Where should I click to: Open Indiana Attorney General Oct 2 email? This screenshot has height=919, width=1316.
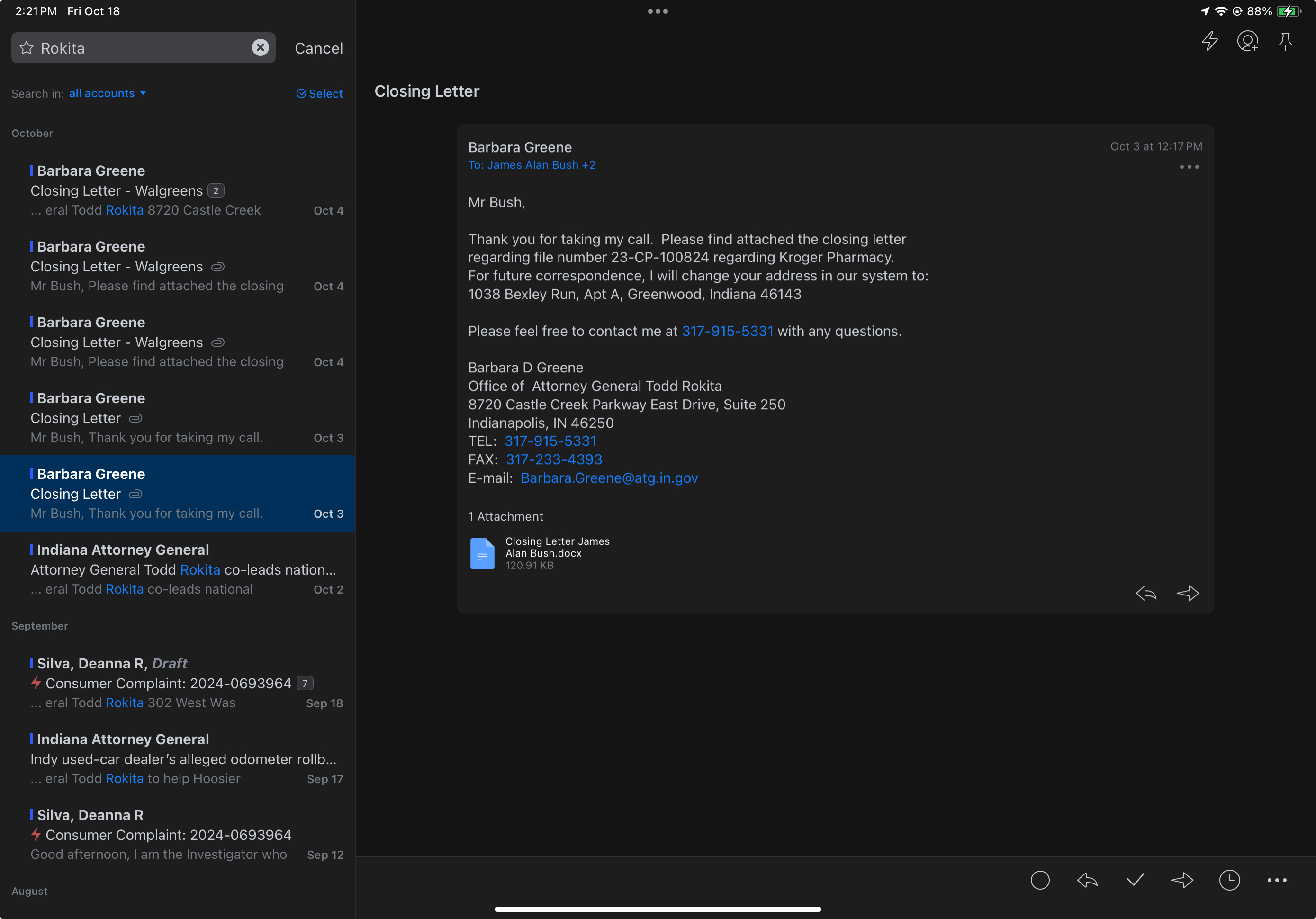coord(178,569)
